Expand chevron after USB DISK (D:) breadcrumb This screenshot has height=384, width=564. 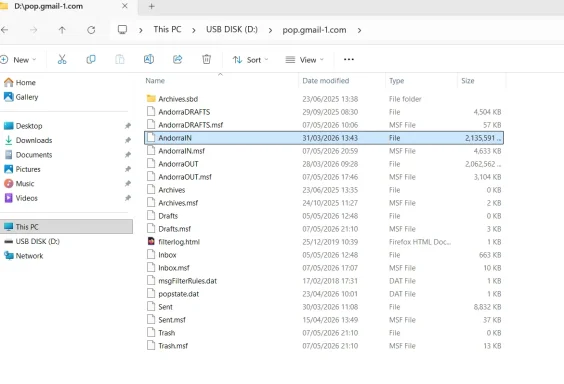270,30
